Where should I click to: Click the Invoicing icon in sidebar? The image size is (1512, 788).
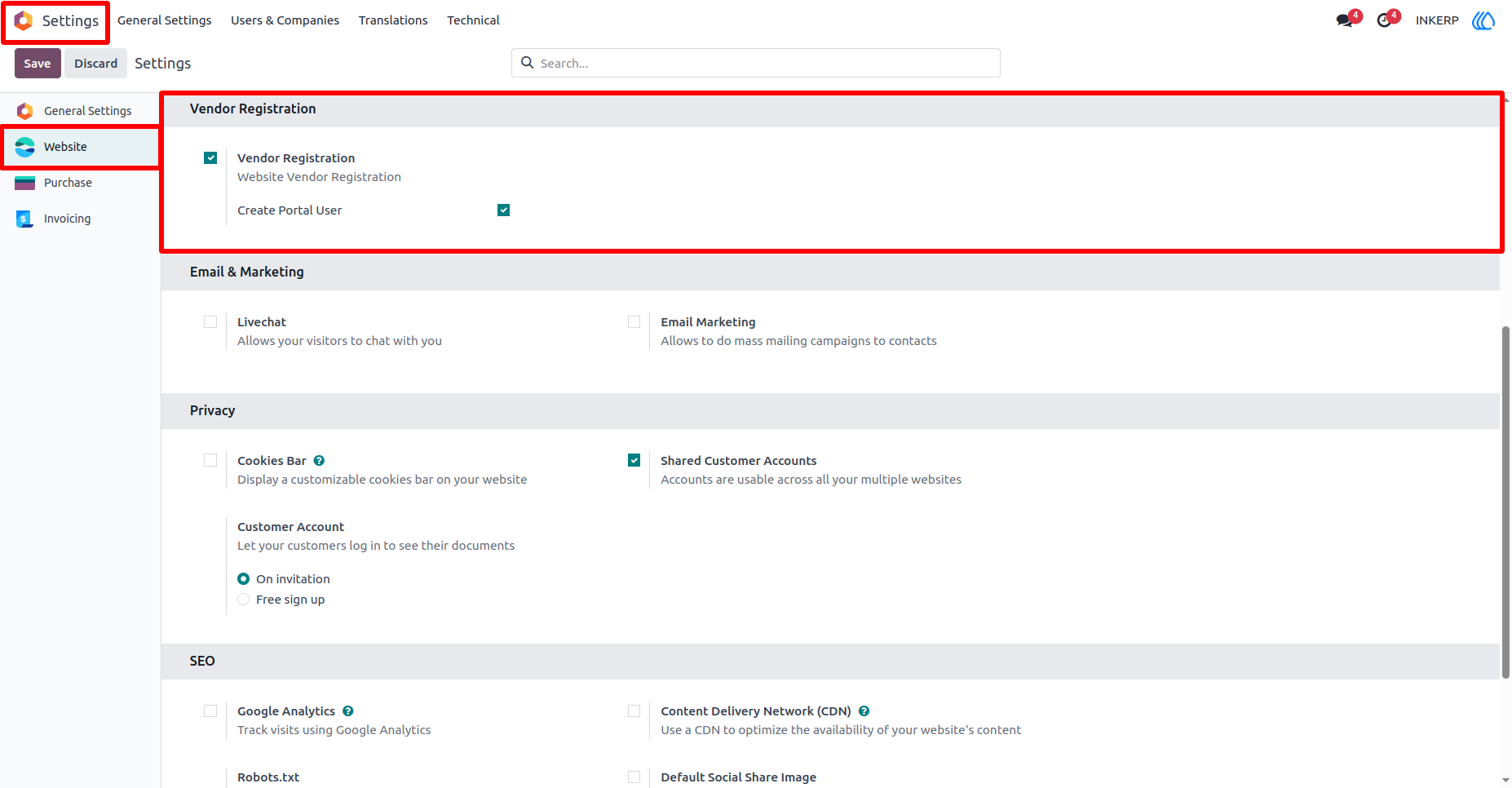click(x=25, y=219)
